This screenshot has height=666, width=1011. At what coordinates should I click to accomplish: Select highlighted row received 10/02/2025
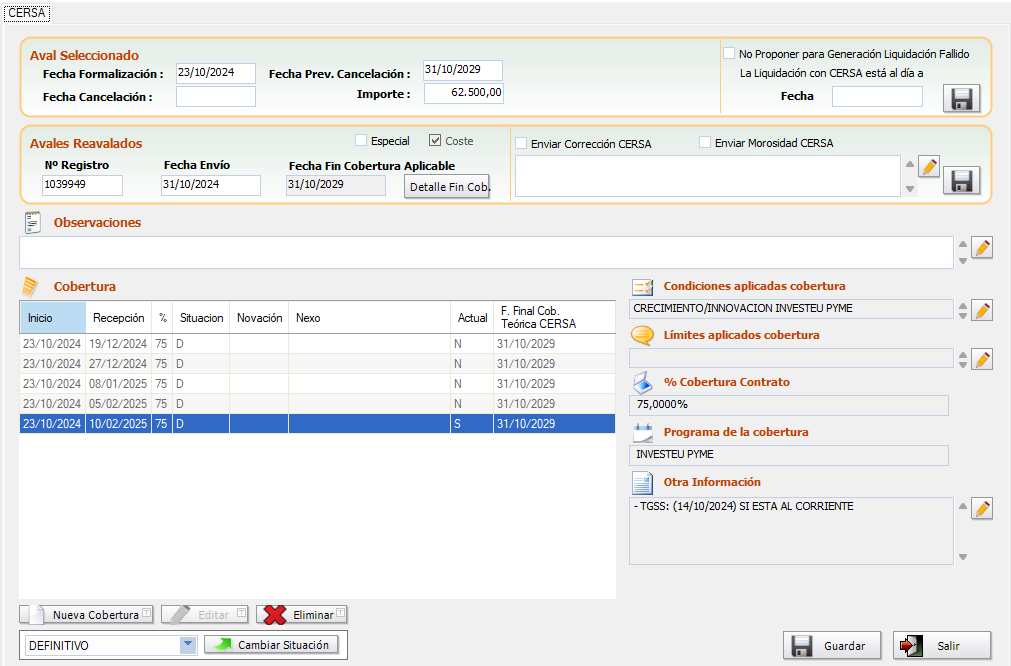click(317, 424)
